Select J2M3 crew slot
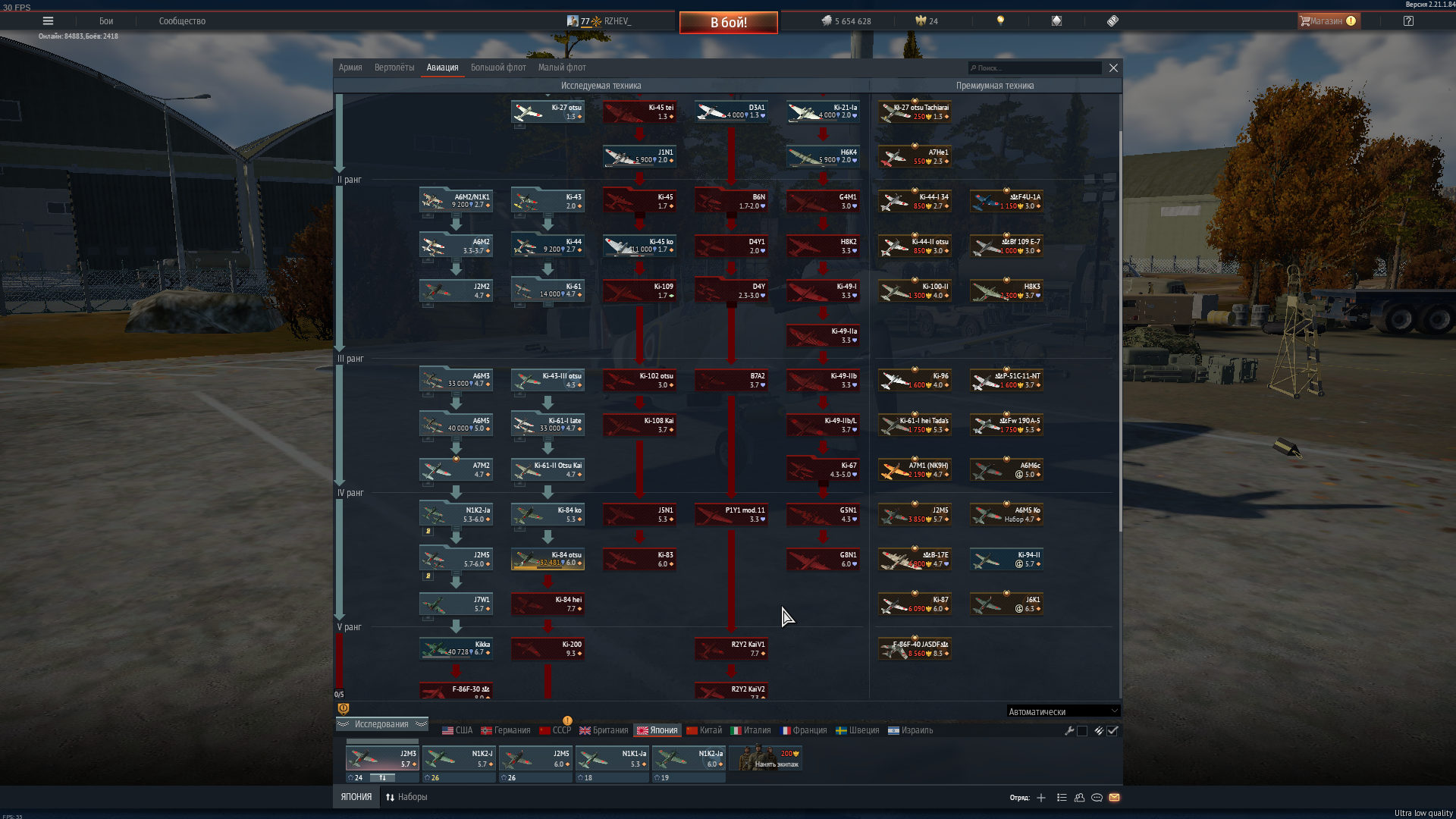The image size is (1456, 819). 382,758
